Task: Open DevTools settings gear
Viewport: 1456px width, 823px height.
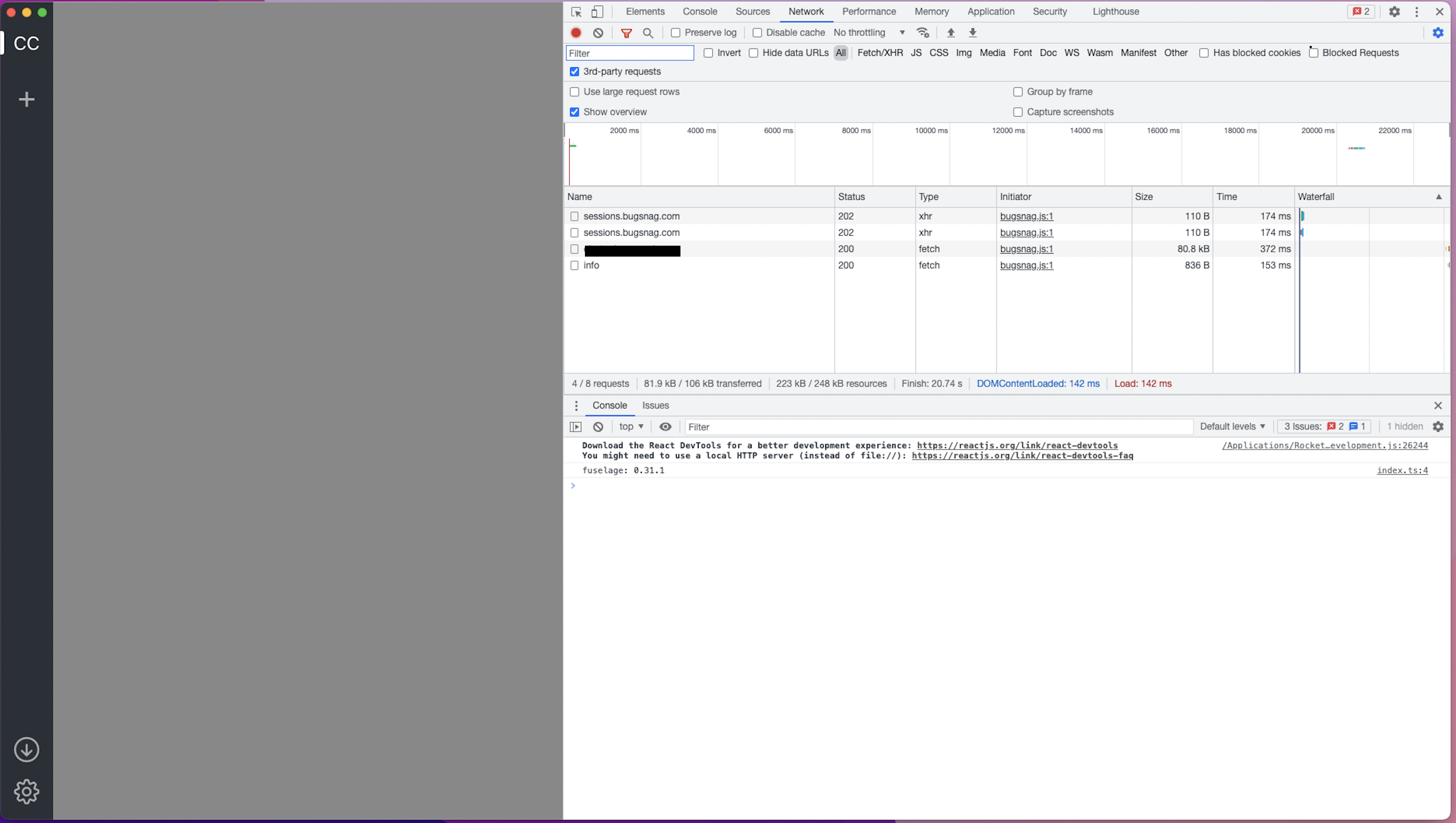Action: [1394, 11]
